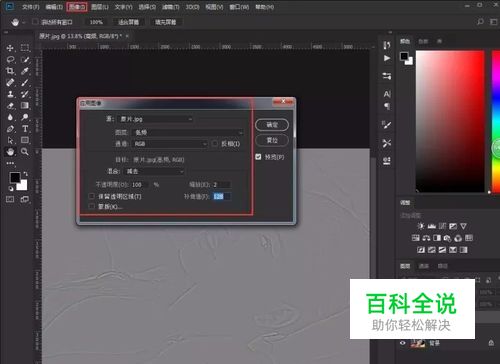
Task: Open the Character panel icon
Action: (387, 94)
